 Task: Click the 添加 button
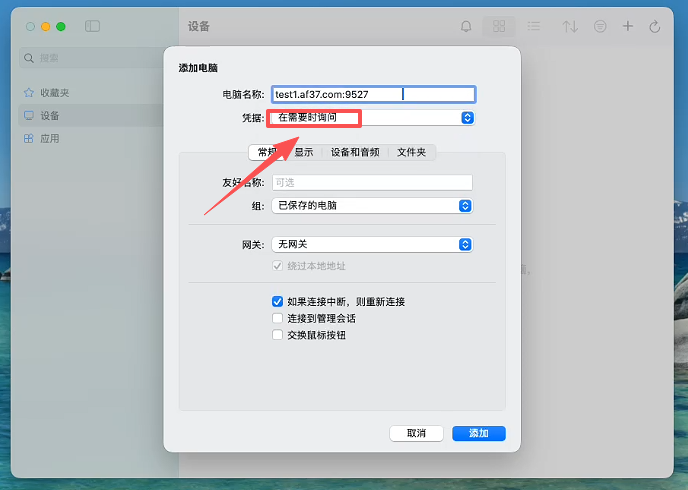coord(478,433)
